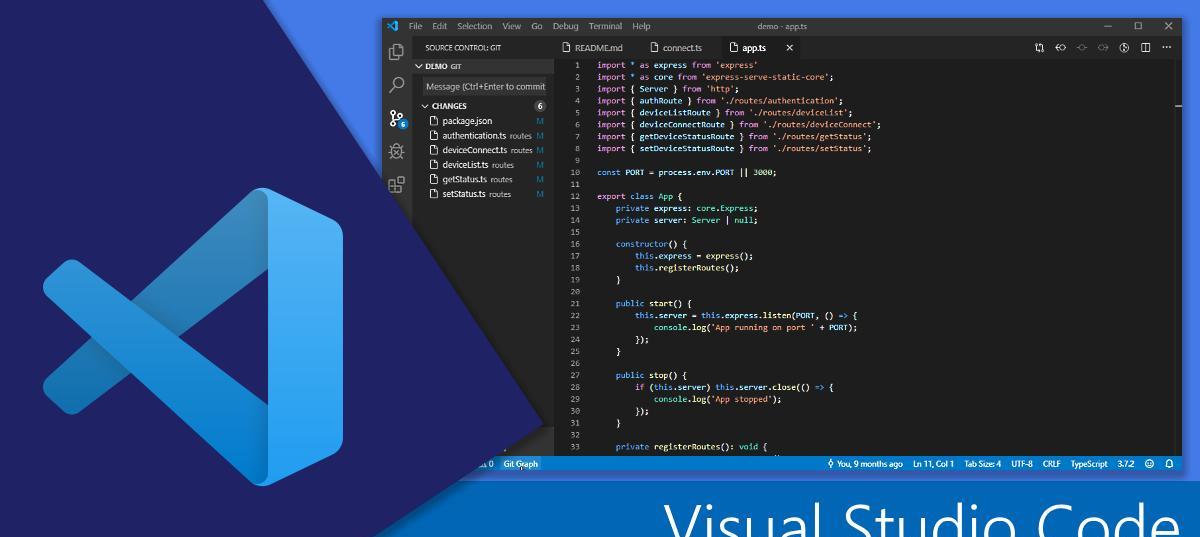Open the View menu
This screenshot has width=1200, height=537.
512,26
